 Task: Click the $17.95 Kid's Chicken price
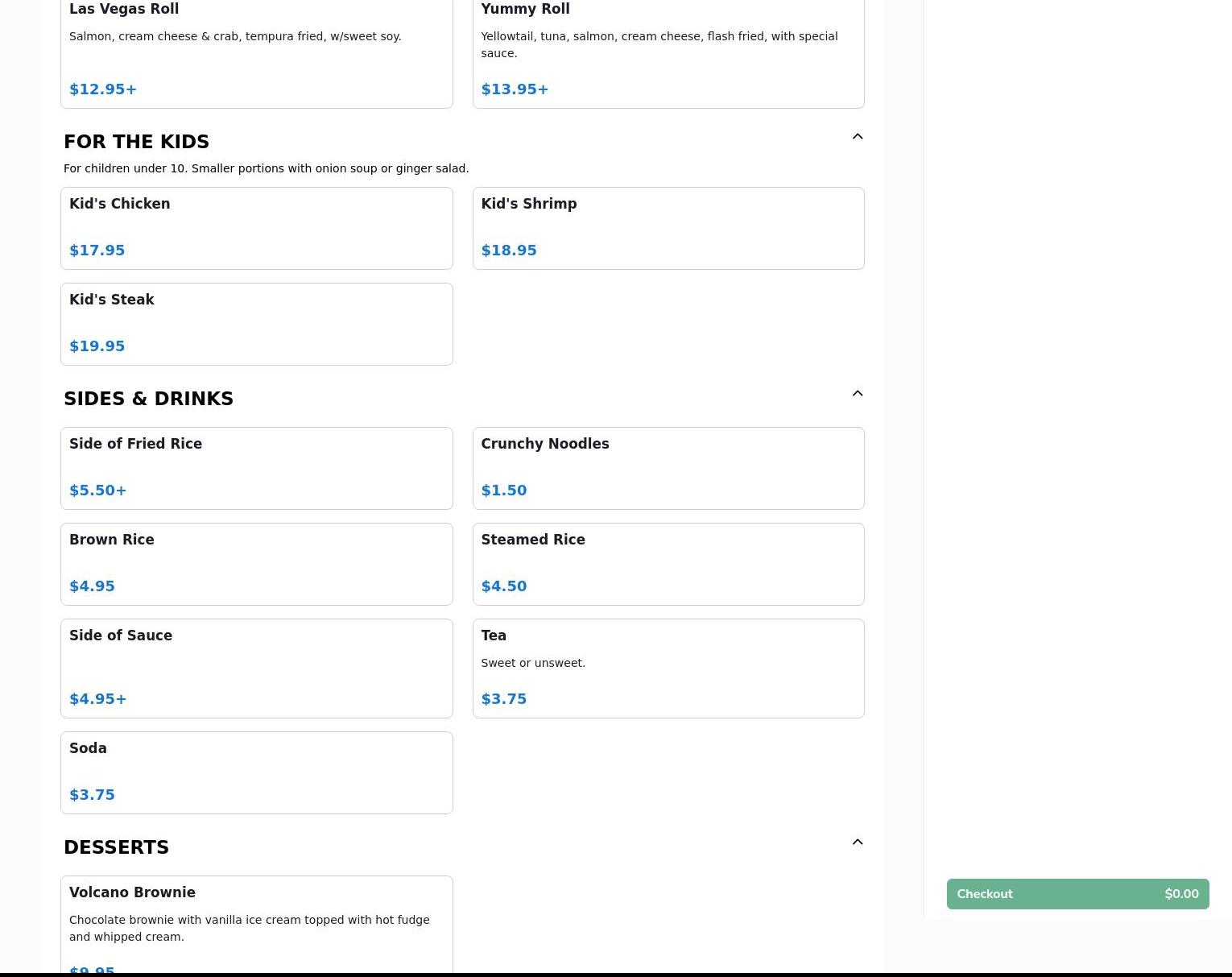tap(97, 250)
